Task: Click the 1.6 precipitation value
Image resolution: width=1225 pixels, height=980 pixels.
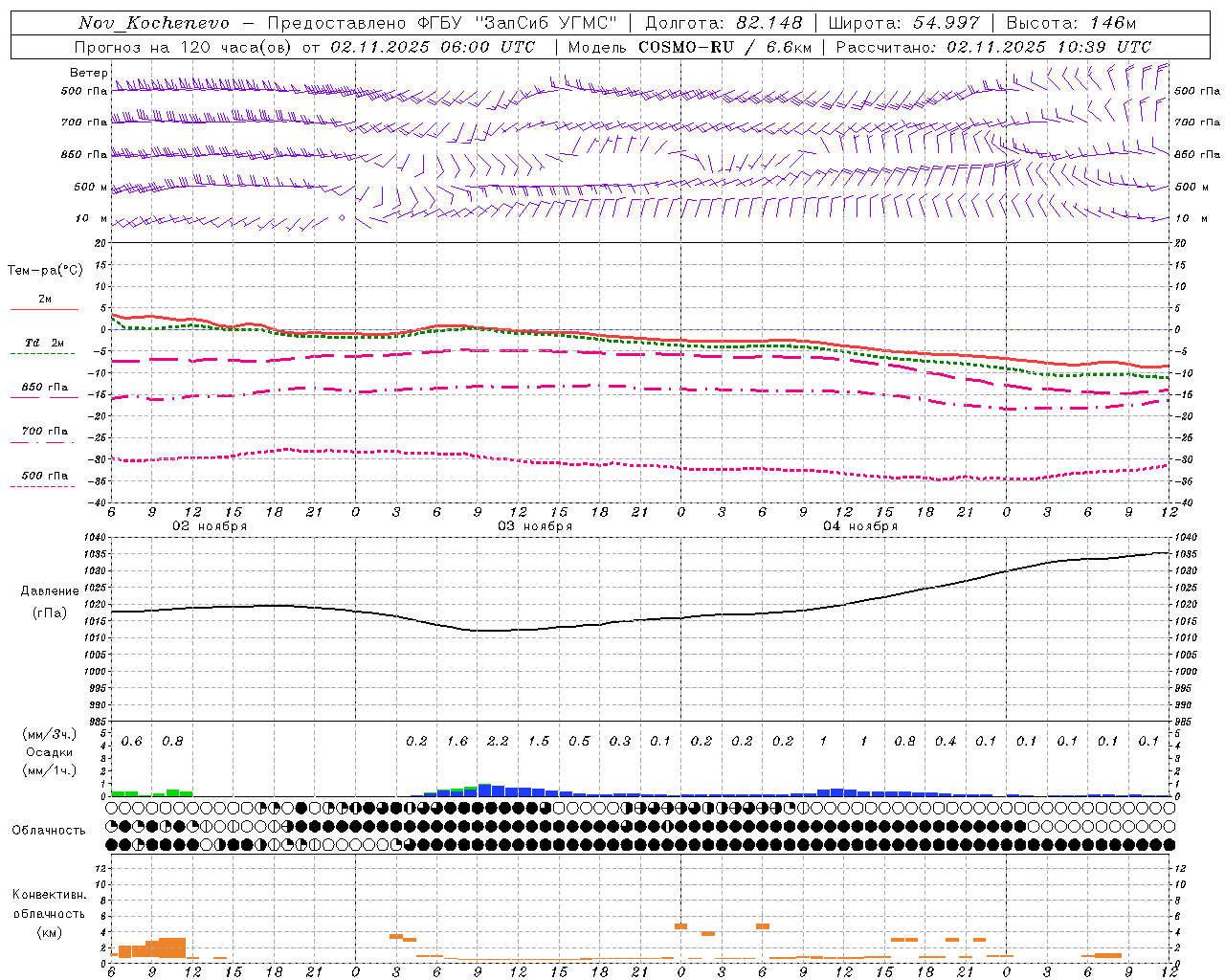Action: click(457, 741)
